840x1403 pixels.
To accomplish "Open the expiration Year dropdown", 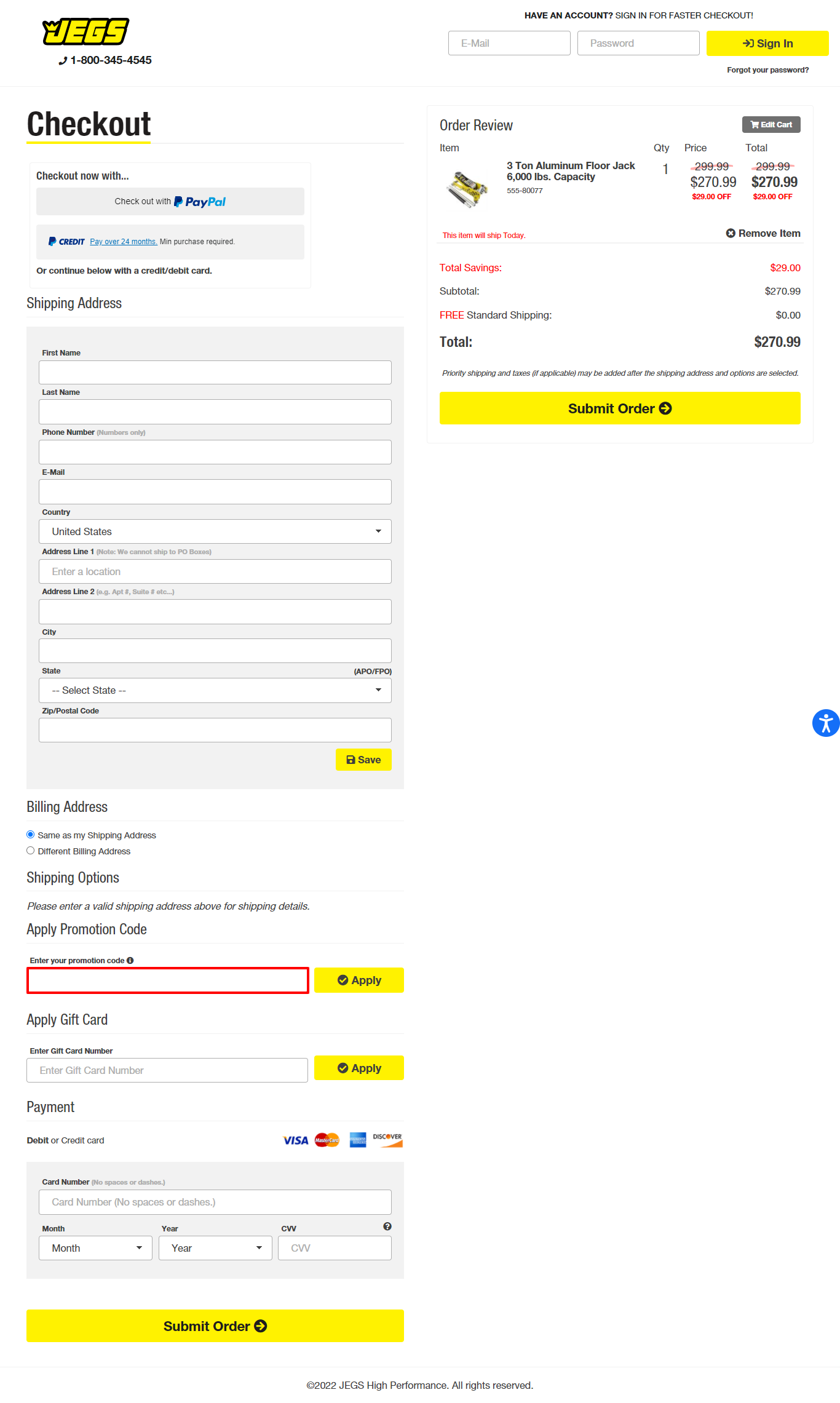I will (215, 1248).
